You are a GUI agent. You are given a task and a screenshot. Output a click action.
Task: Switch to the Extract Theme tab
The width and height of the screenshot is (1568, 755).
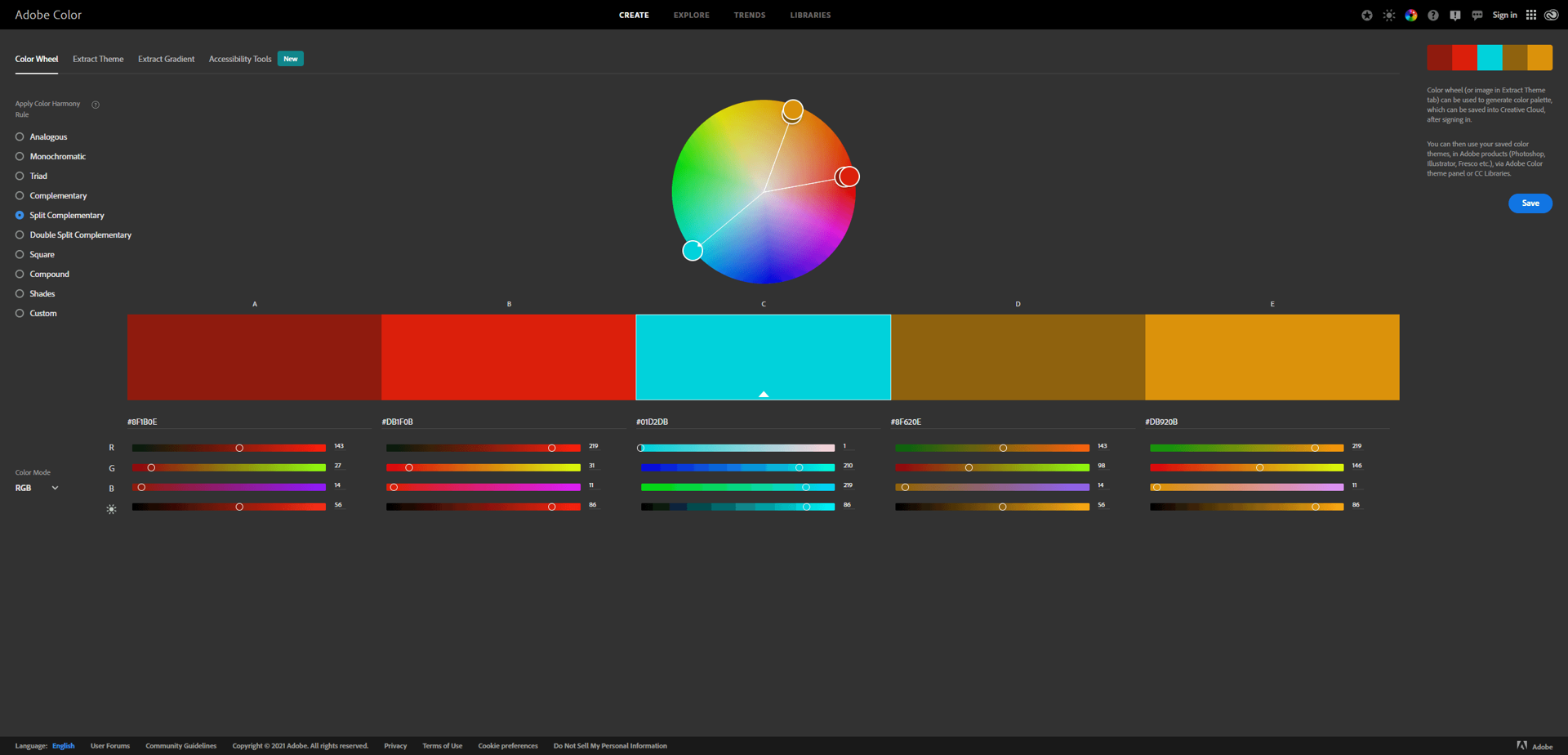(x=98, y=58)
